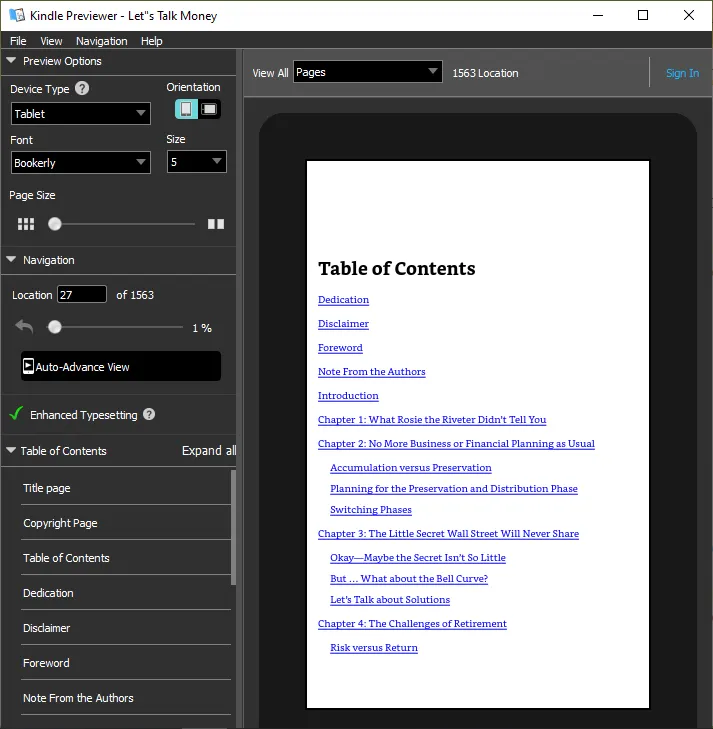Open the Navigation menu

click(102, 41)
